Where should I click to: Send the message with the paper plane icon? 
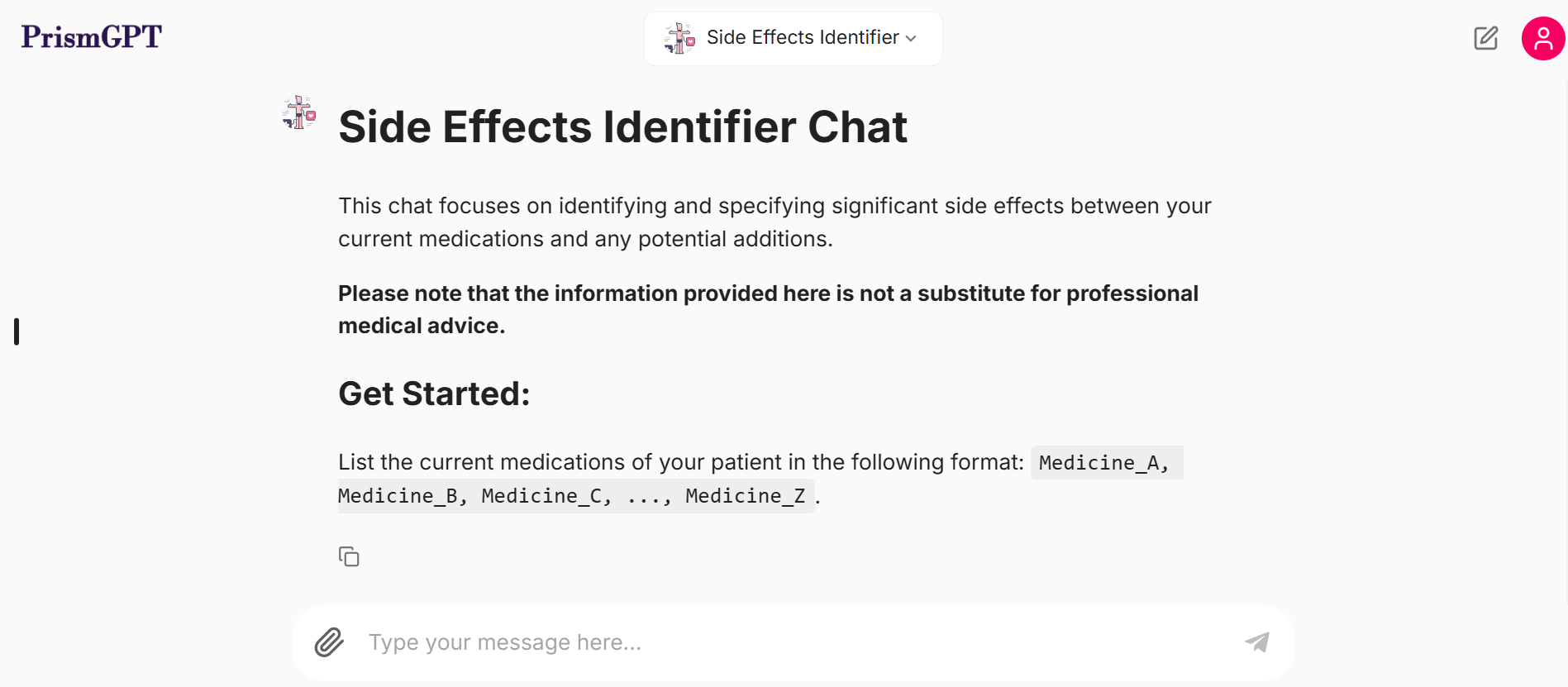point(1256,642)
